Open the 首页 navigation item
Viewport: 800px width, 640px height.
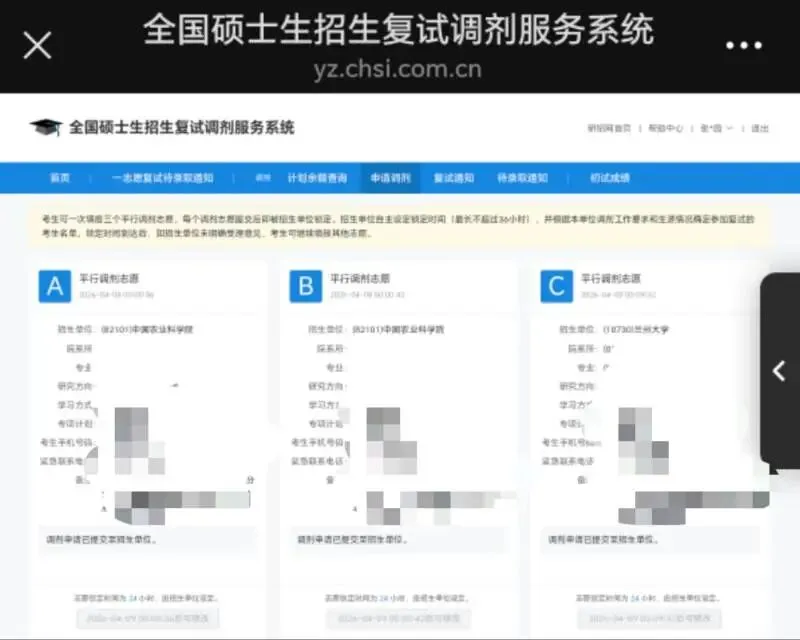tap(60, 178)
